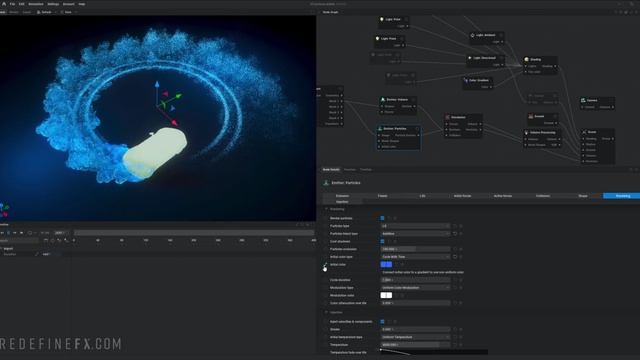640x360 pixels.
Task: Open the Particles type dropdown
Action: [x=415, y=226]
